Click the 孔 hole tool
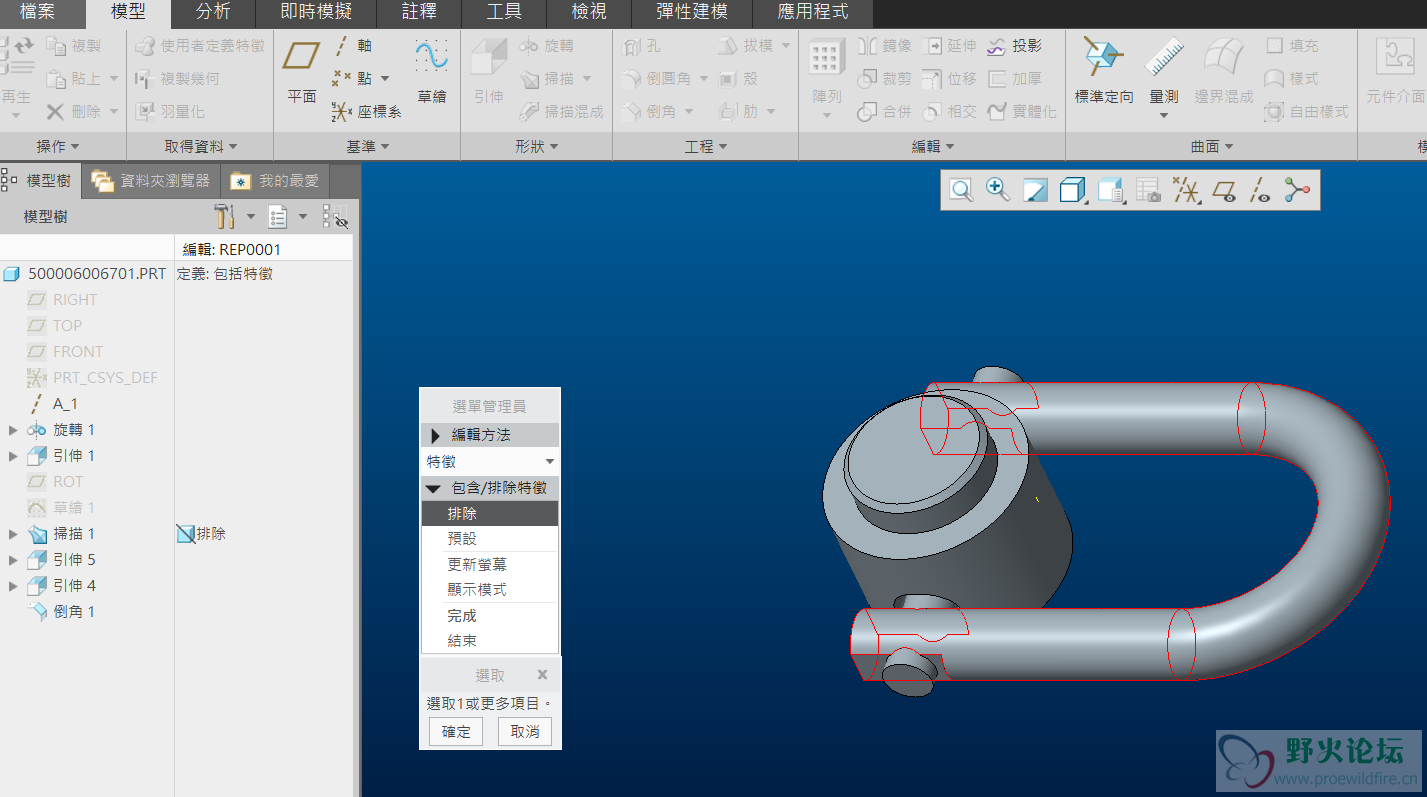Viewport: 1427px width, 797px height. click(x=641, y=45)
